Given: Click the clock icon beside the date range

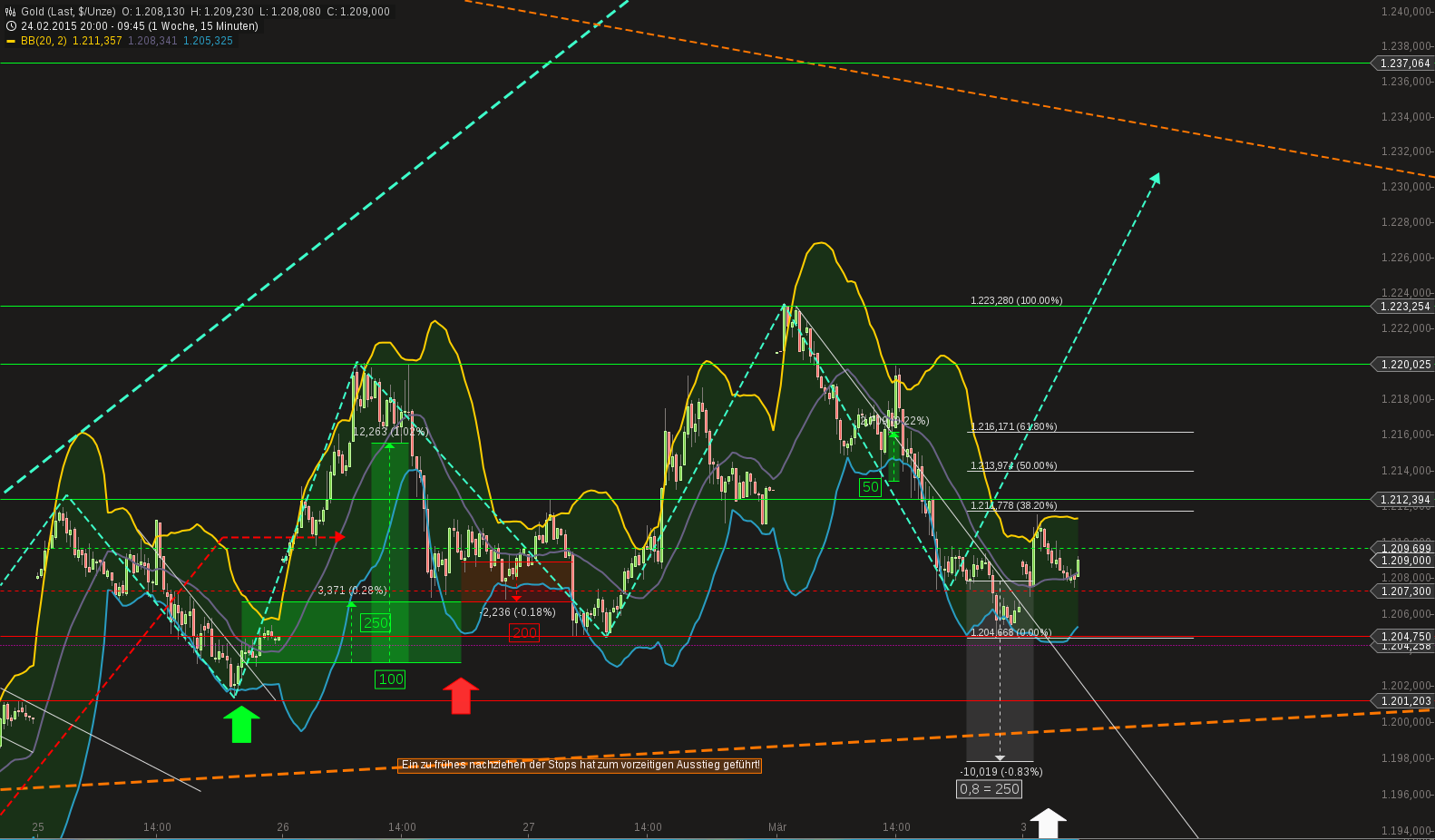Looking at the screenshot, I should click(11, 26).
